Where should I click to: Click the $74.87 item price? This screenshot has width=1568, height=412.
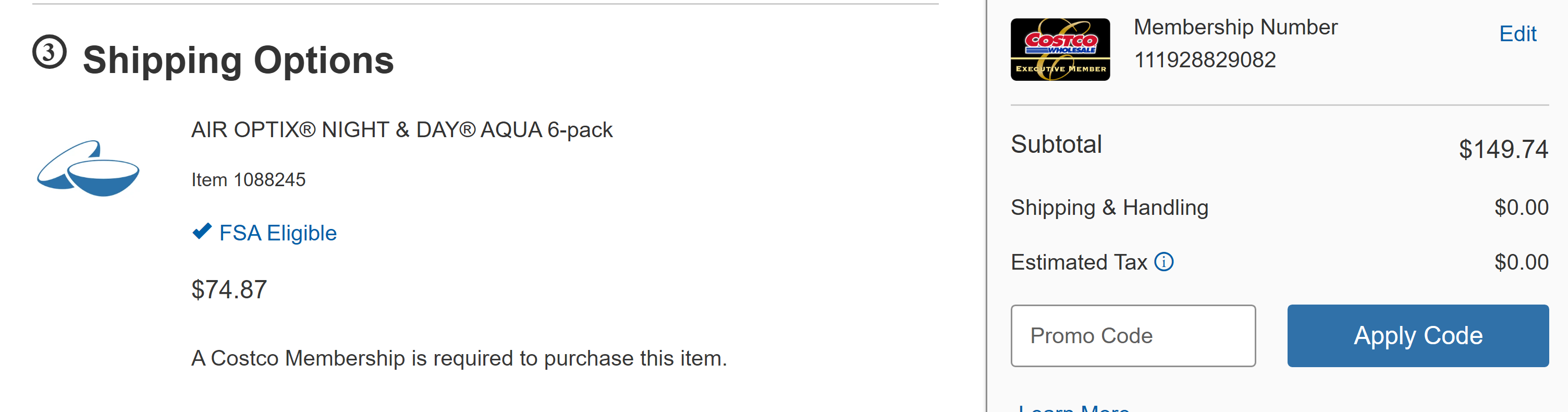coord(229,289)
